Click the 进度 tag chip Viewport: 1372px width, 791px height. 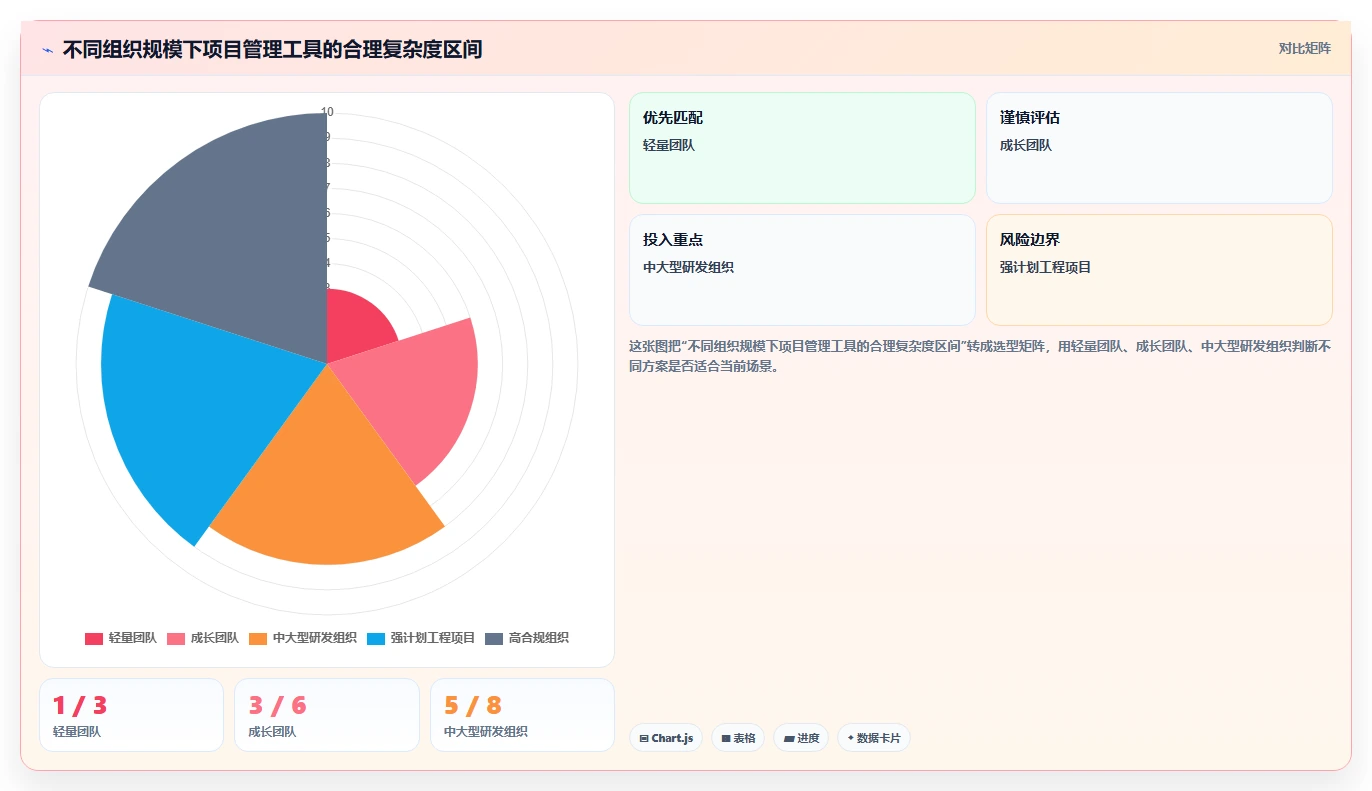[x=801, y=738]
